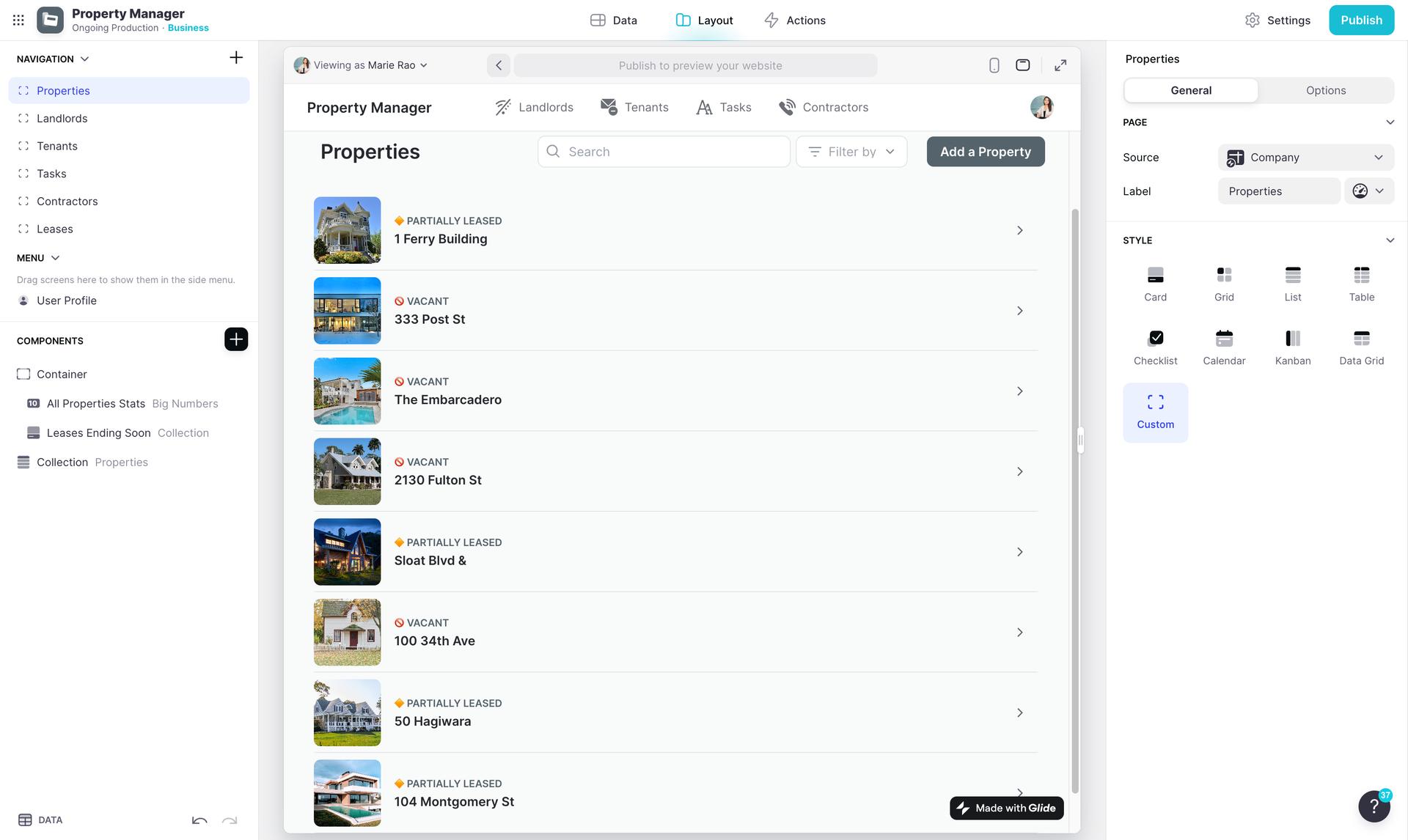Open the Source Company dropdown
1408x840 pixels.
point(1305,158)
